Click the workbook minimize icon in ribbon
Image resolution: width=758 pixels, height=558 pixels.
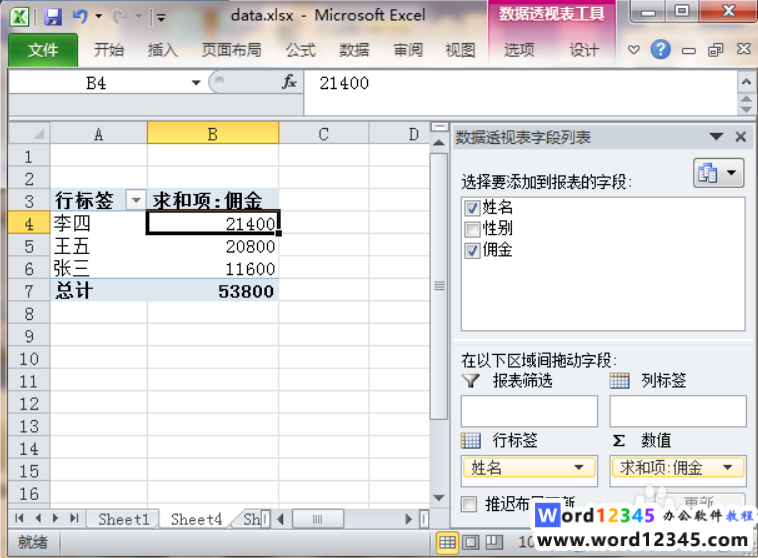[689, 50]
